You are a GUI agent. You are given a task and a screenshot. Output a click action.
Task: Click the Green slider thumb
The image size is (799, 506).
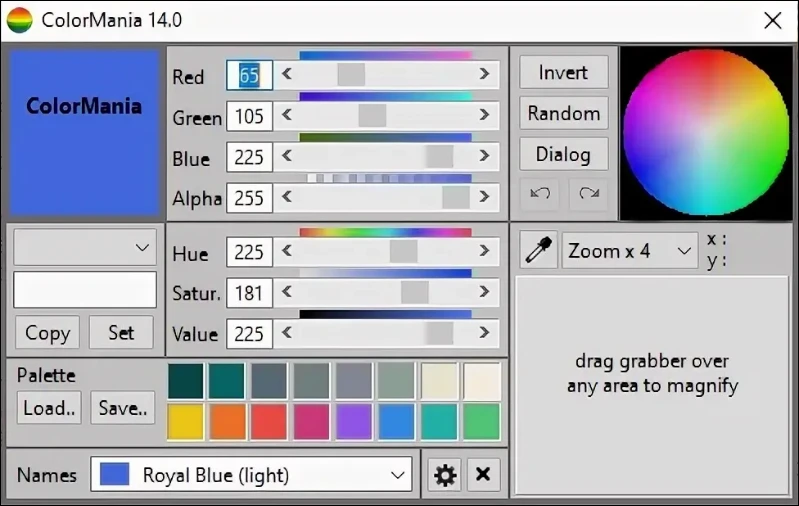tap(372, 115)
